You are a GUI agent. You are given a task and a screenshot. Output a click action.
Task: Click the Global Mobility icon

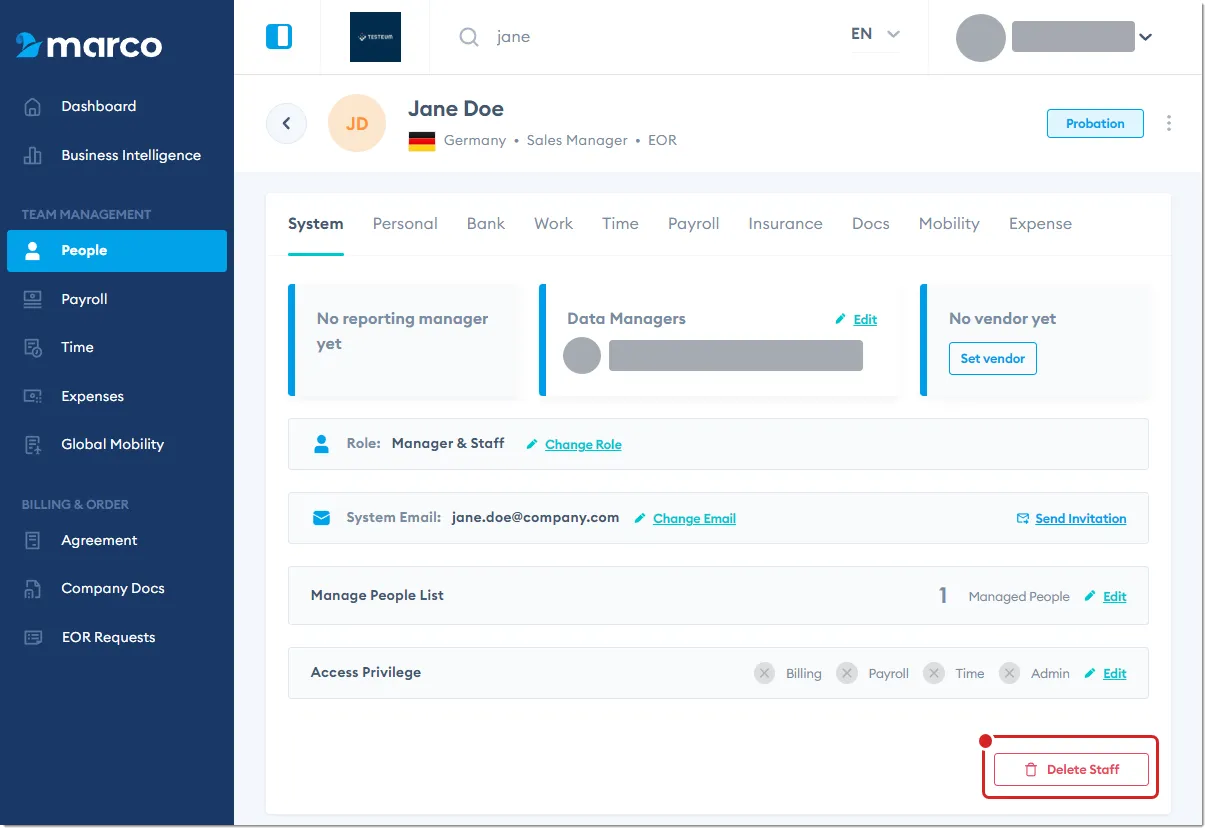click(x=33, y=444)
